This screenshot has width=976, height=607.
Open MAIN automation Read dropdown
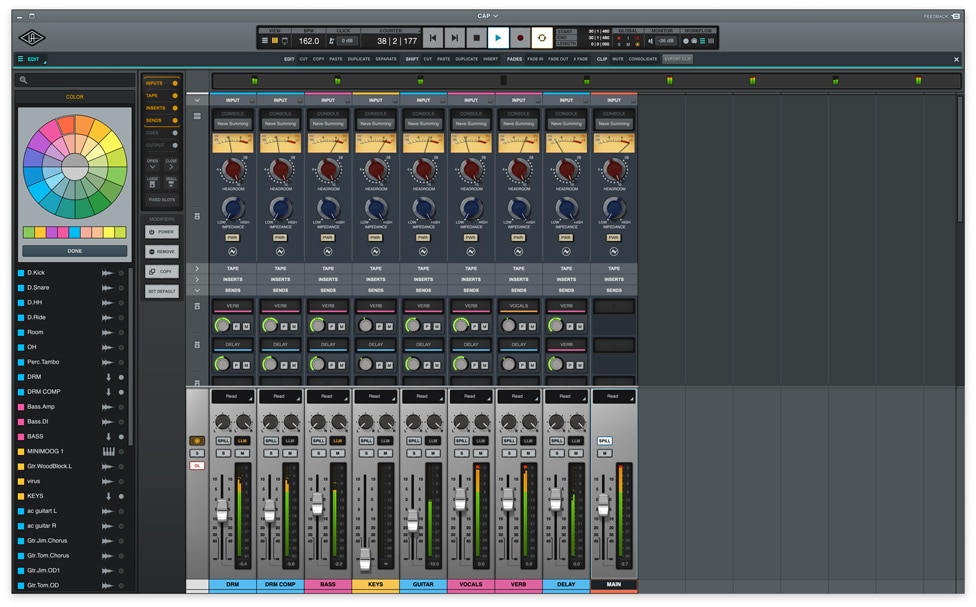[614, 397]
